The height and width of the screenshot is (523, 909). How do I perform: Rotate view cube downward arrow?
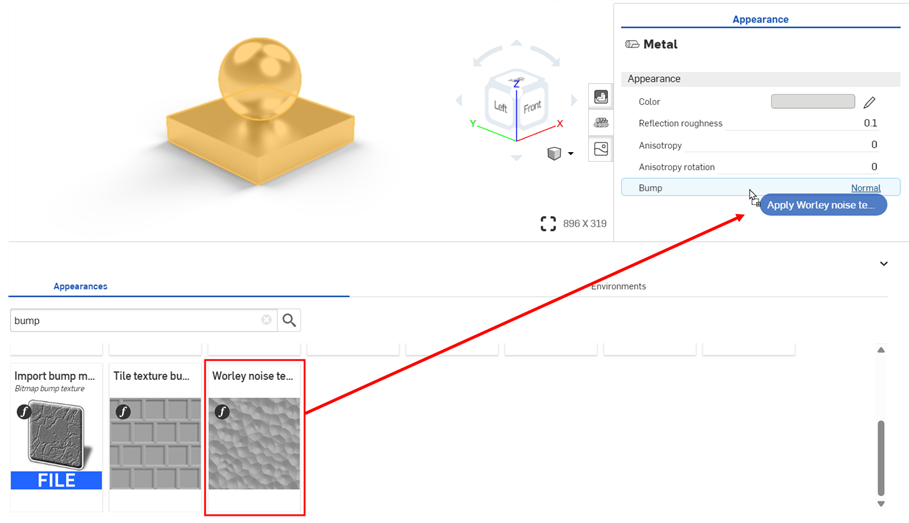pyautogui.click(x=517, y=158)
